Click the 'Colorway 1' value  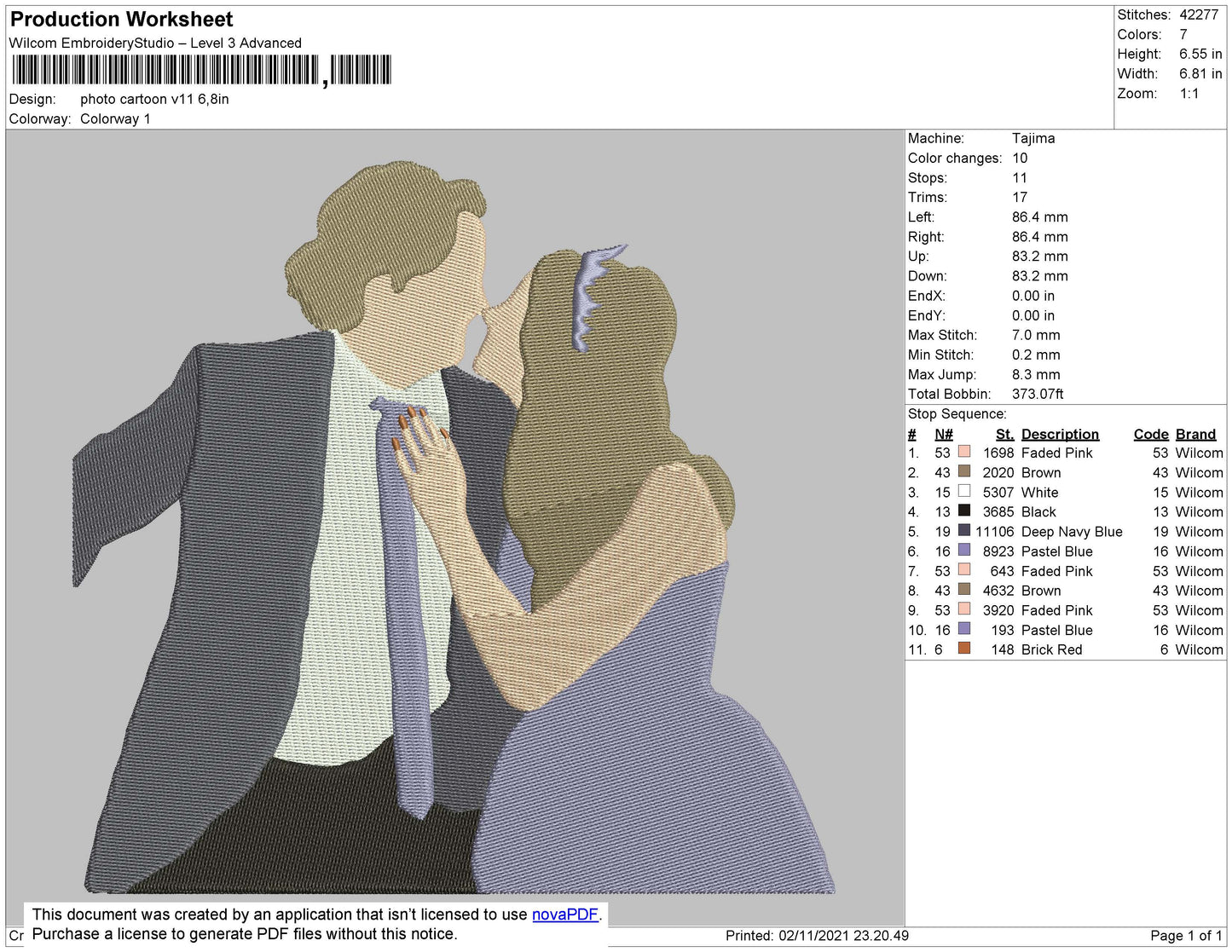coord(115,118)
